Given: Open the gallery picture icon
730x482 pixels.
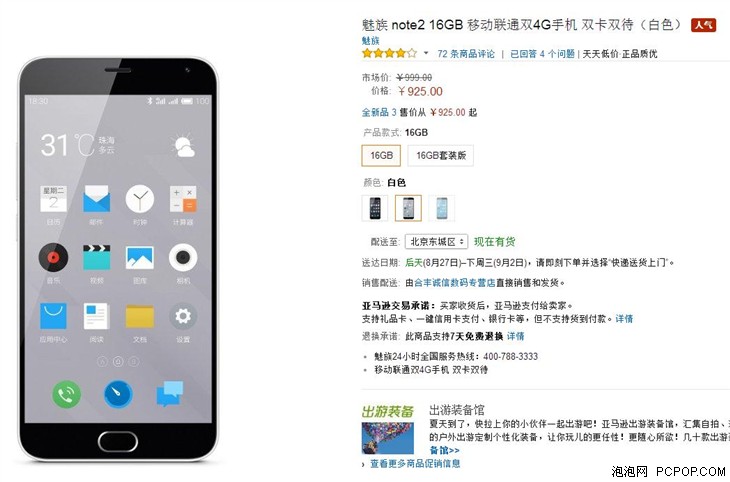Looking at the screenshot, I should pyautogui.click(x=140, y=258).
